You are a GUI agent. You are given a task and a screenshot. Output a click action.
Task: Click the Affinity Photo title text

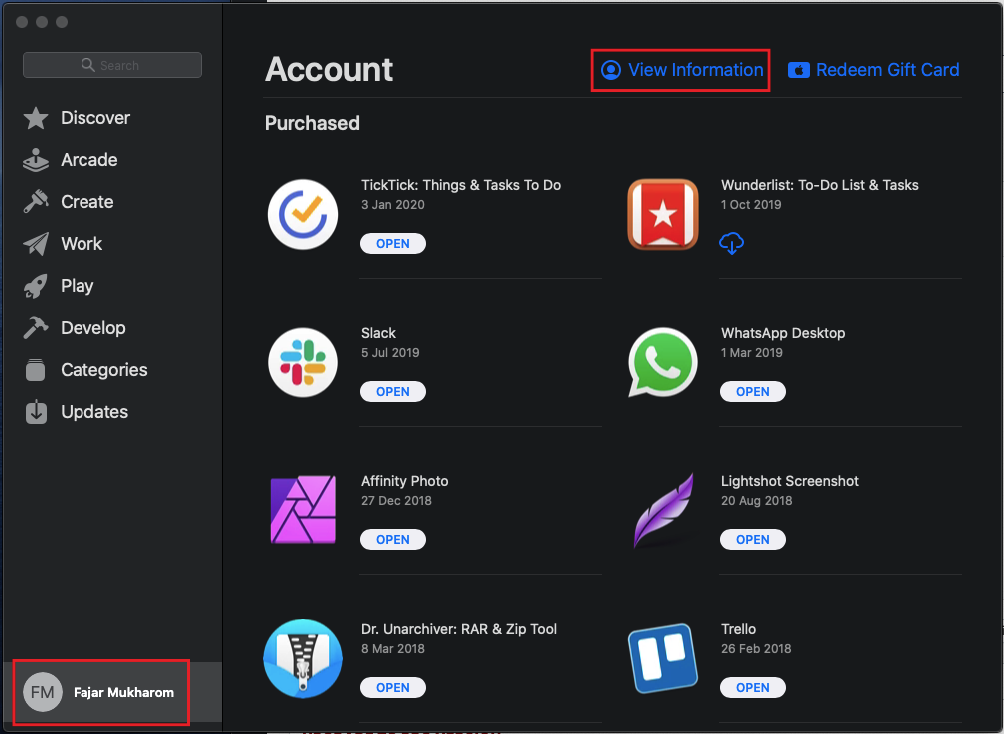[x=405, y=481]
